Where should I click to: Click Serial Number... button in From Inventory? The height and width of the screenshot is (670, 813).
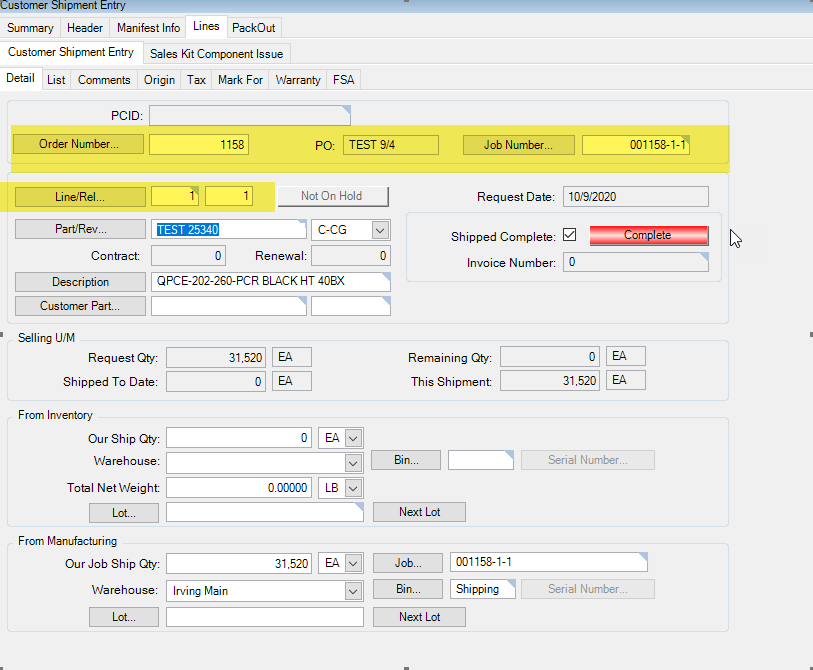pos(588,460)
